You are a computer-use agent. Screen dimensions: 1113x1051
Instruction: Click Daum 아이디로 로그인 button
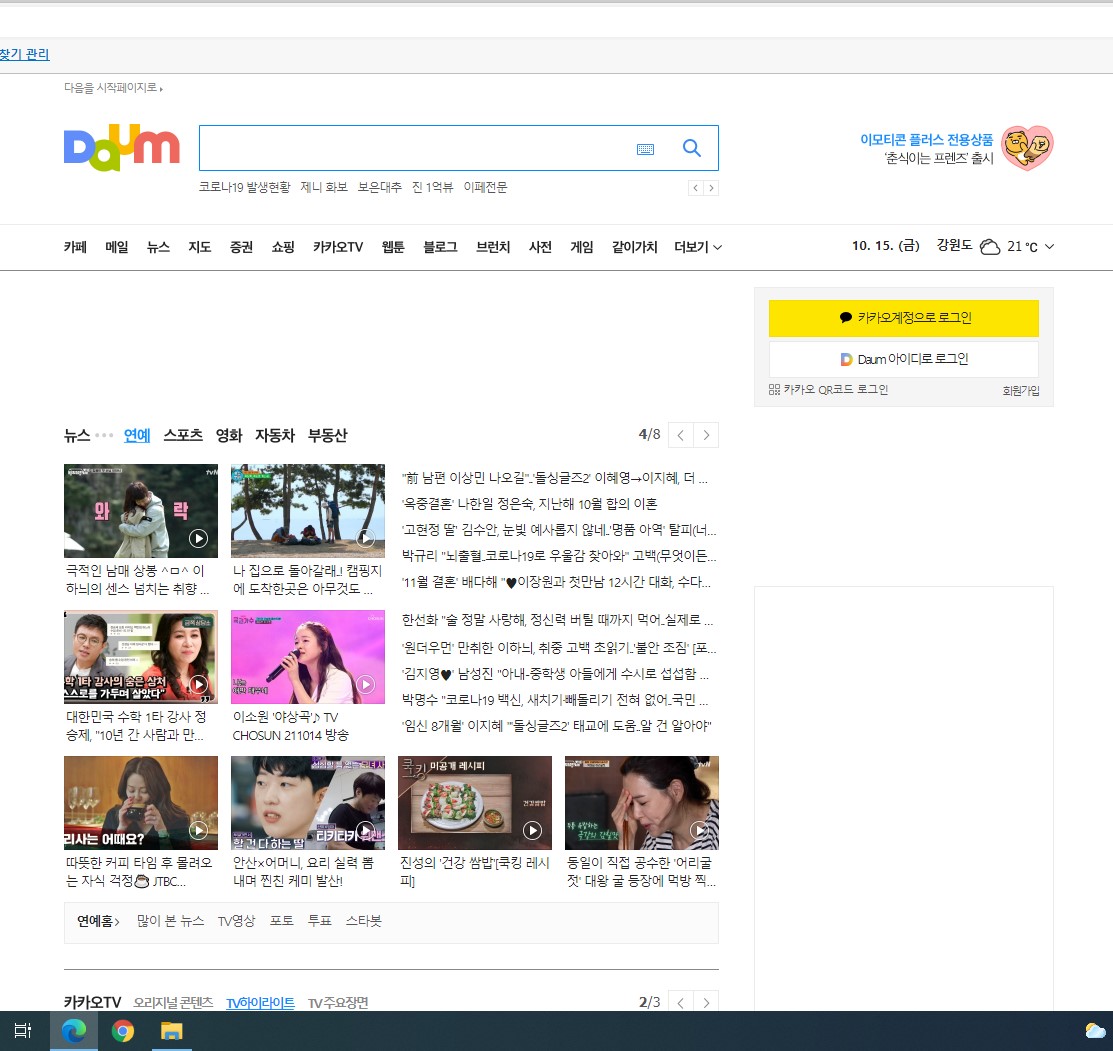click(x=904, y=359)
